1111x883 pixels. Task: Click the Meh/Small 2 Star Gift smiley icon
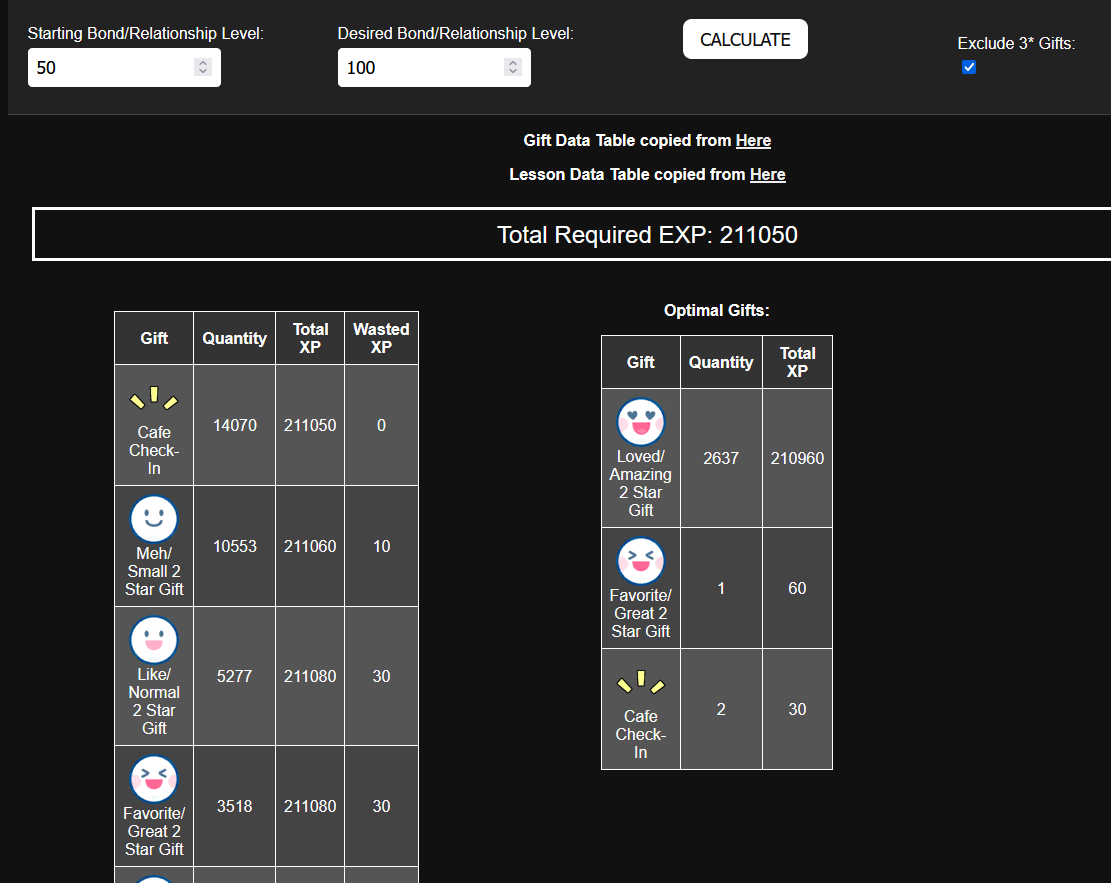[154, 519]
